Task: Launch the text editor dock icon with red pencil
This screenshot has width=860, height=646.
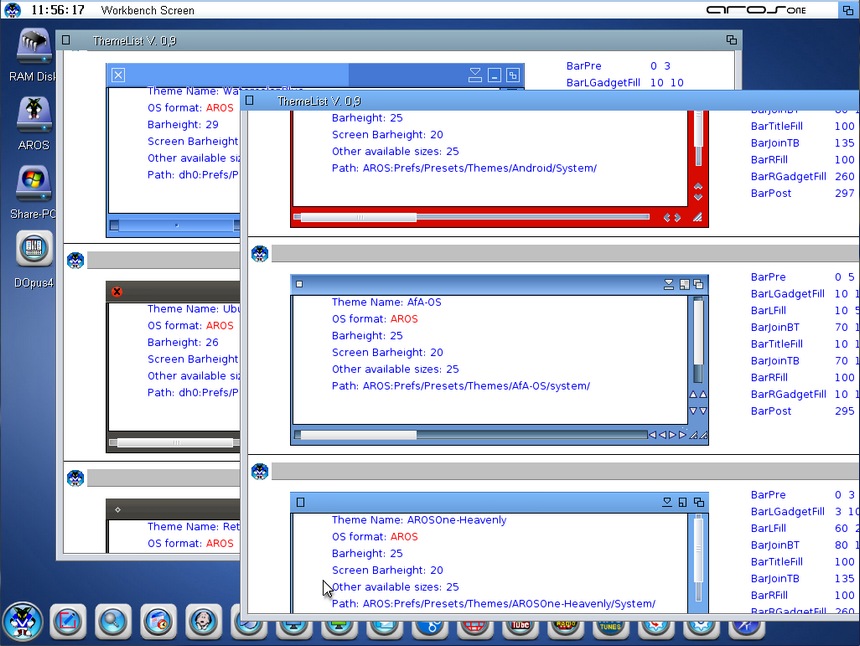Action: (68, 622)
